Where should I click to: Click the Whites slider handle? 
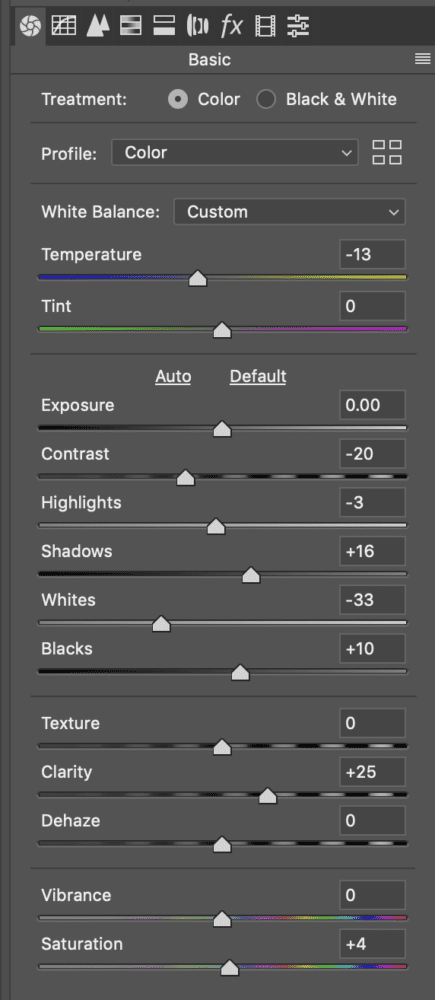point(161,624)
